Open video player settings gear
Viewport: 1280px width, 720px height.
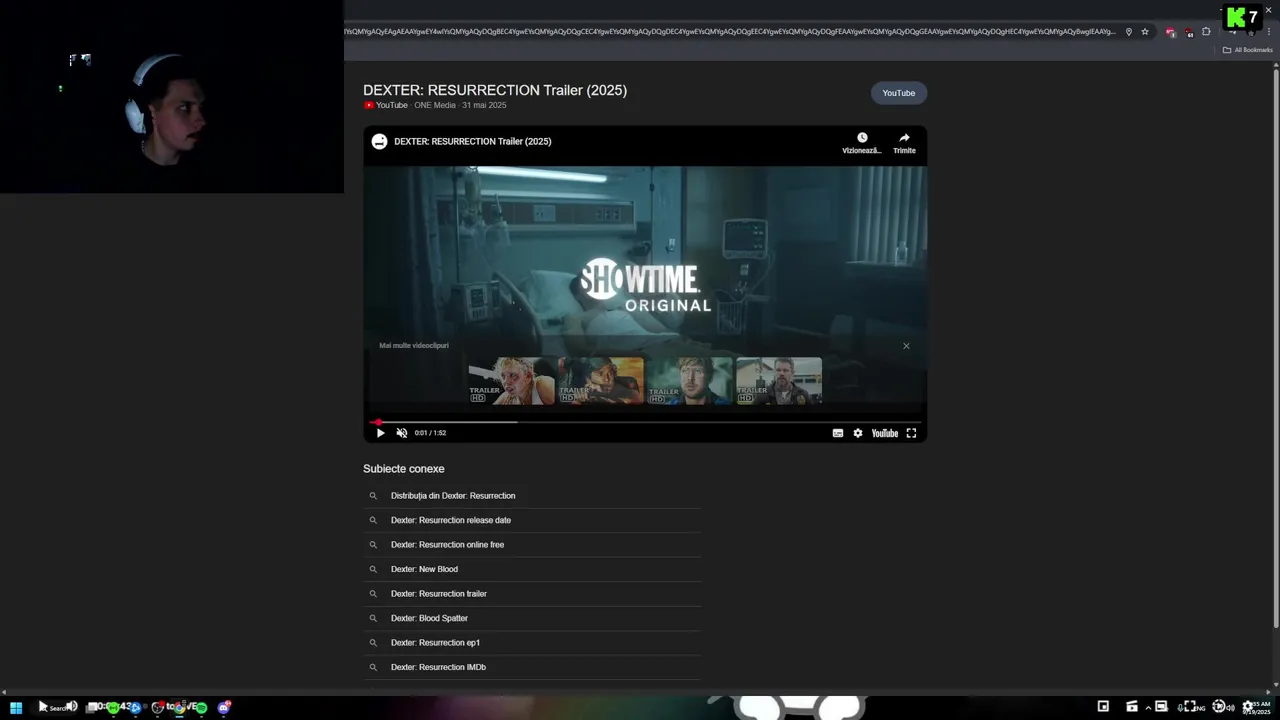pyautogui.click(x=858, y=433)
